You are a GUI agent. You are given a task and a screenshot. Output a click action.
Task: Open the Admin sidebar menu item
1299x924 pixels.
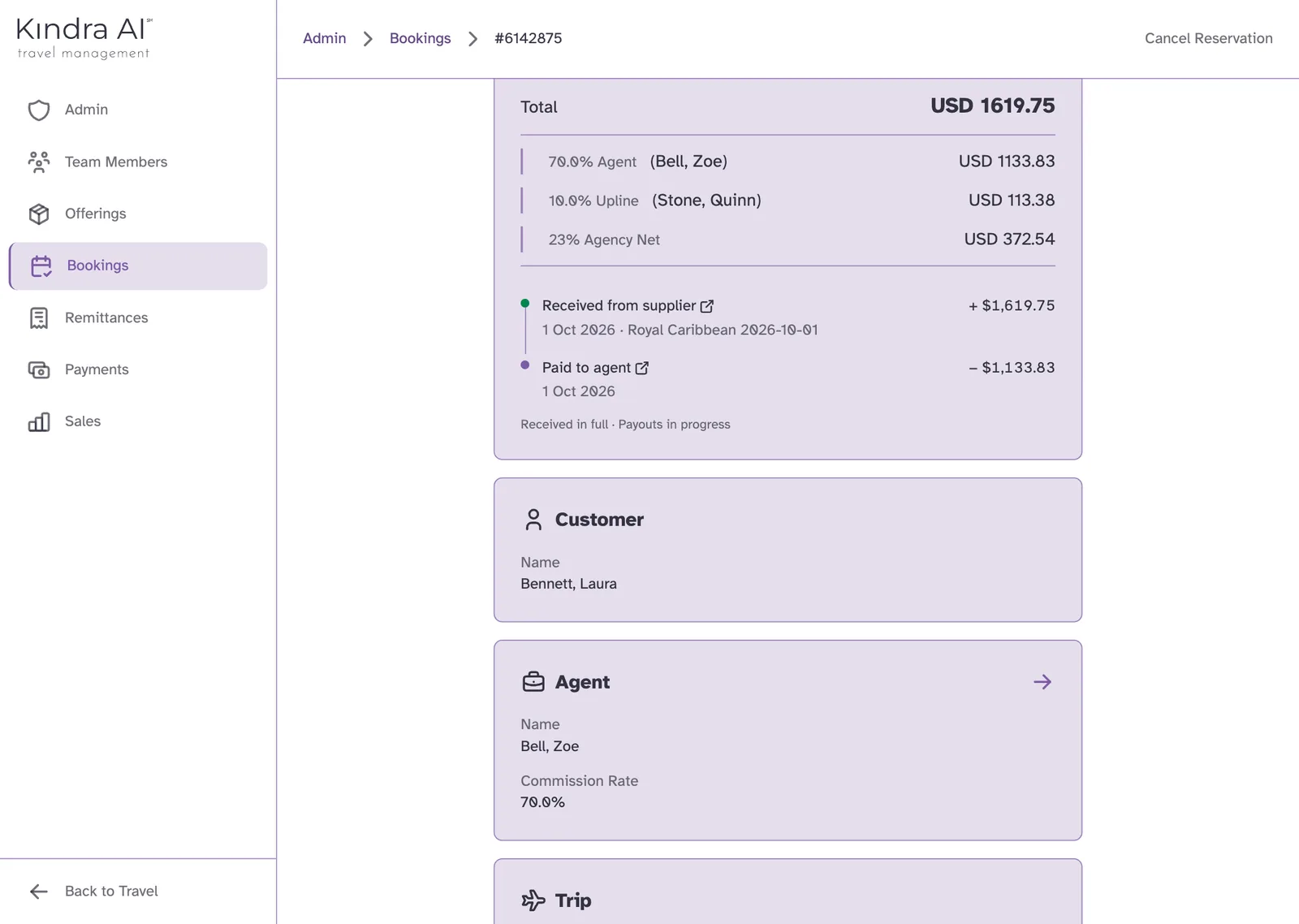tap(138, 110)
